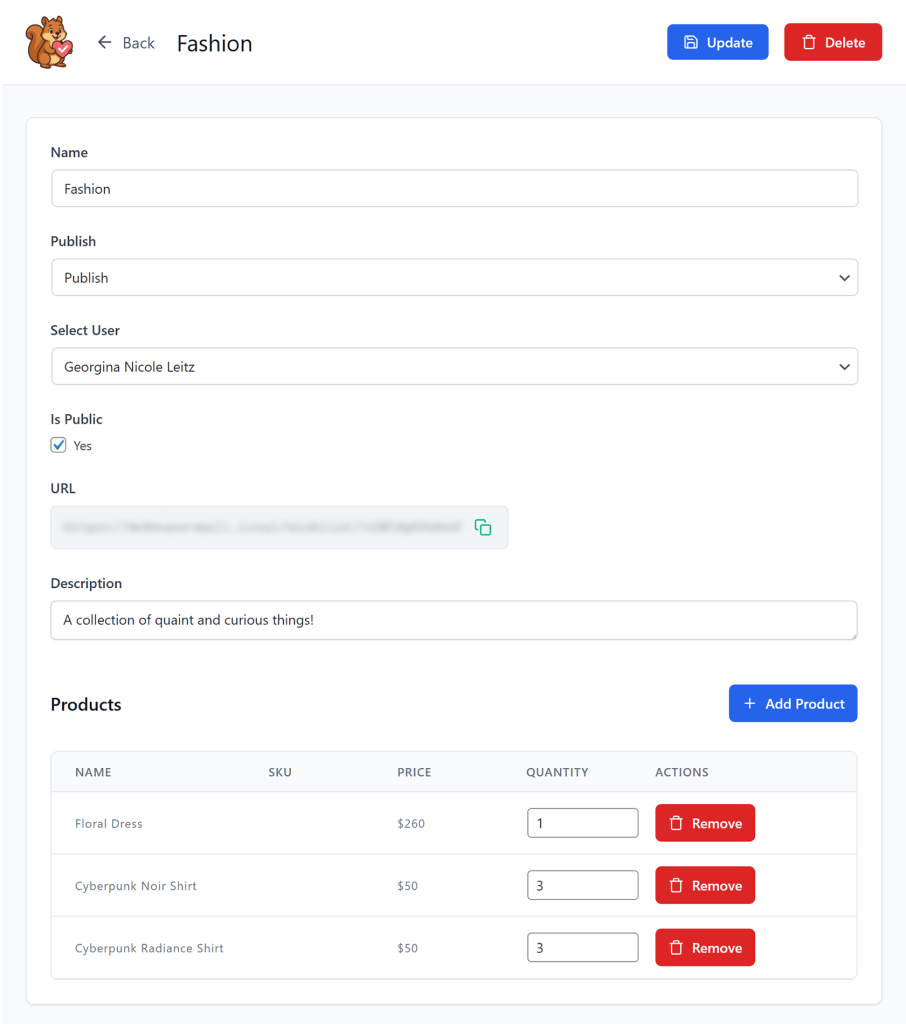This screenshot has width=906, height=1024.
Task: Click the copy icon next to the URL field
Action: (x=483, y=527)
